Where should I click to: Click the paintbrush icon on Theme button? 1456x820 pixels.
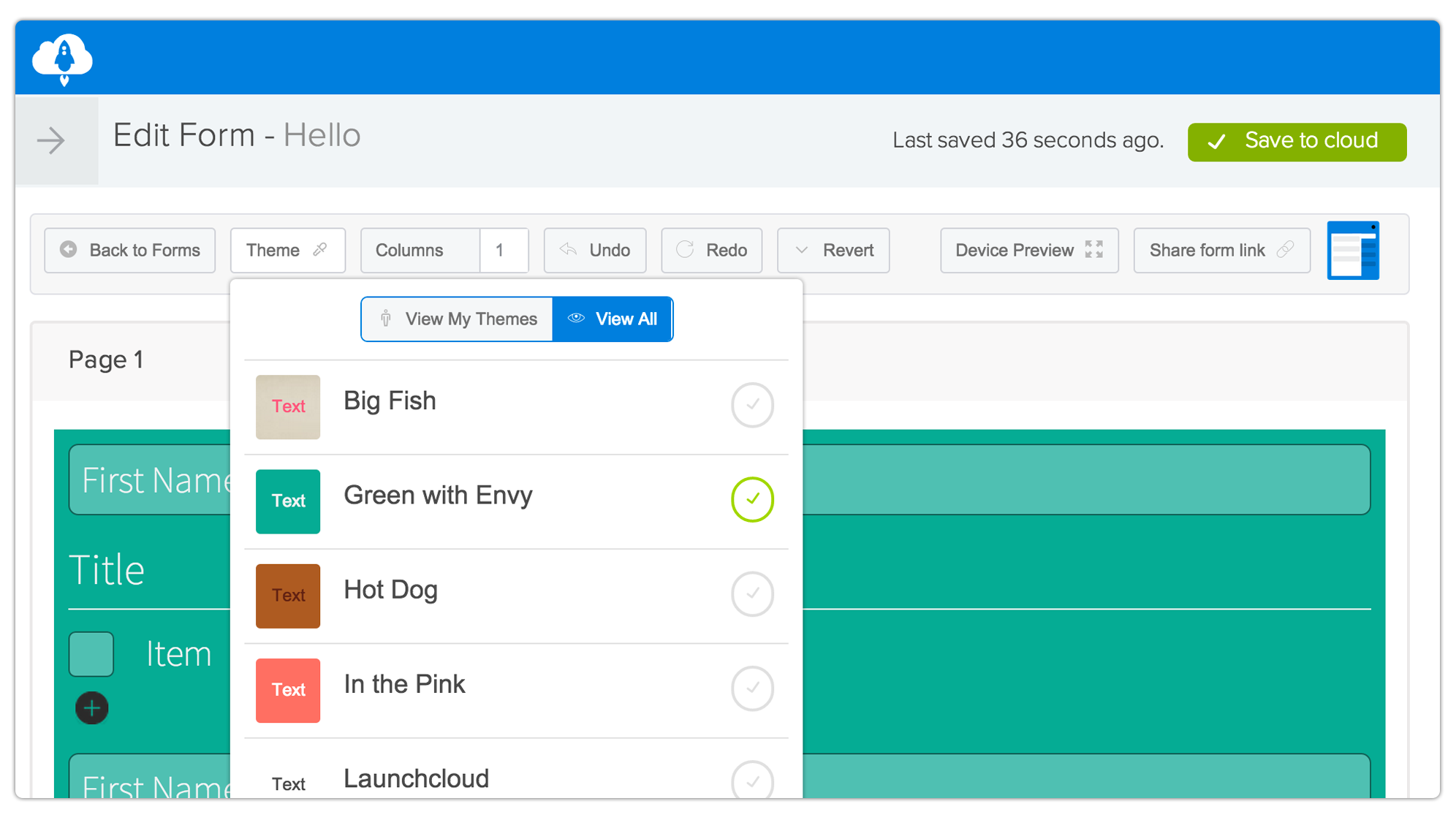[320, 250]
